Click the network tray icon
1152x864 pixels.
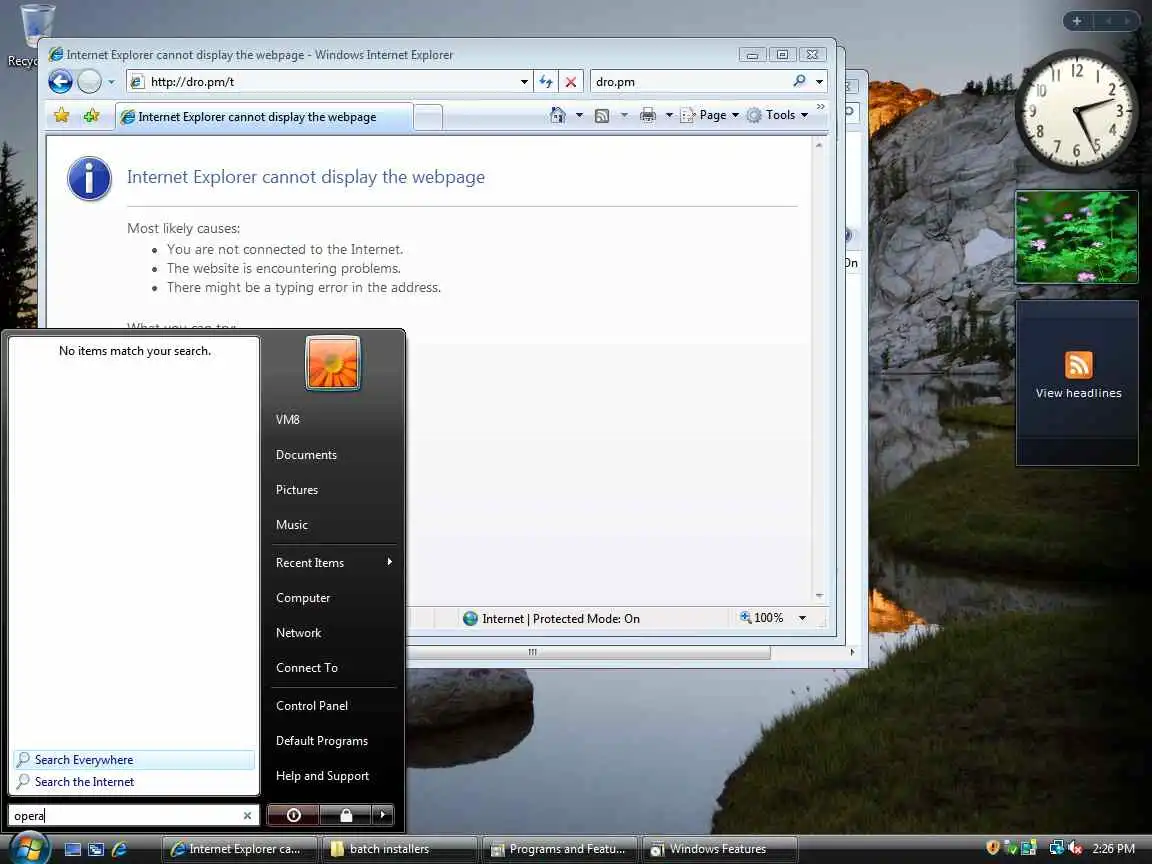click(1056, 848)
